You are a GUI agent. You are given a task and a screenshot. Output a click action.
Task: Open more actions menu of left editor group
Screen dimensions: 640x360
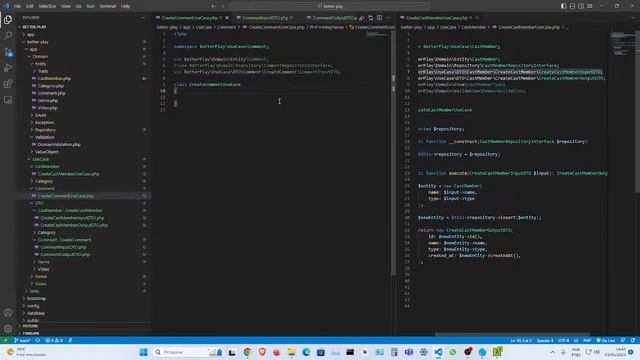(x=388, y=18)
